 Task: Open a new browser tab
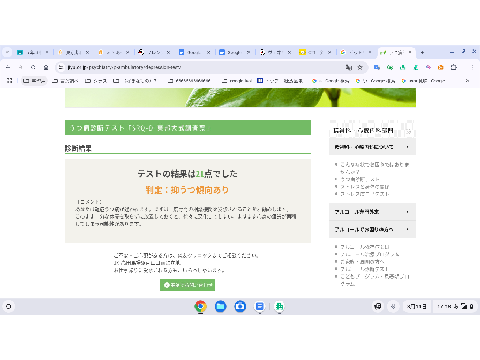point(422,52)
